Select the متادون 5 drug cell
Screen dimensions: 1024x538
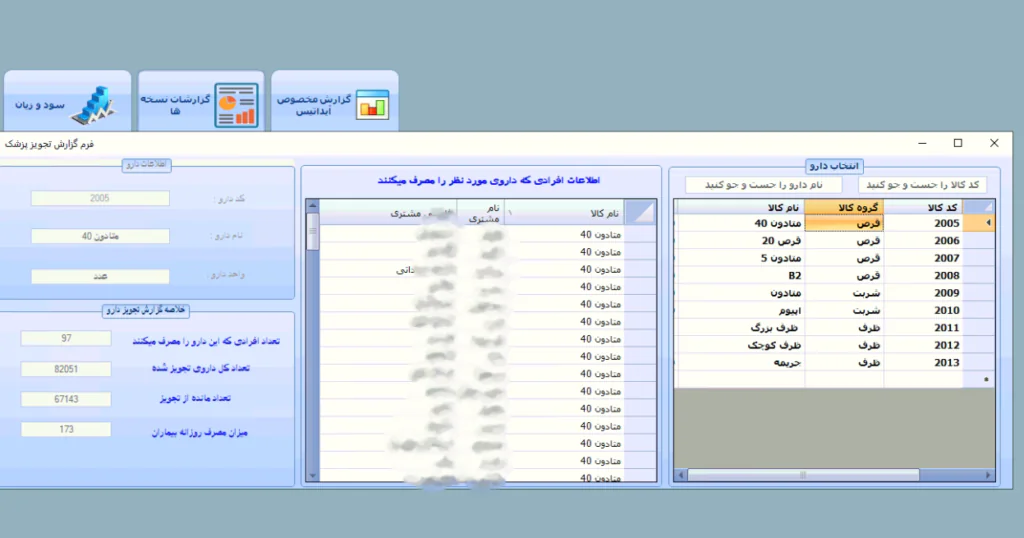pos(740,258)
